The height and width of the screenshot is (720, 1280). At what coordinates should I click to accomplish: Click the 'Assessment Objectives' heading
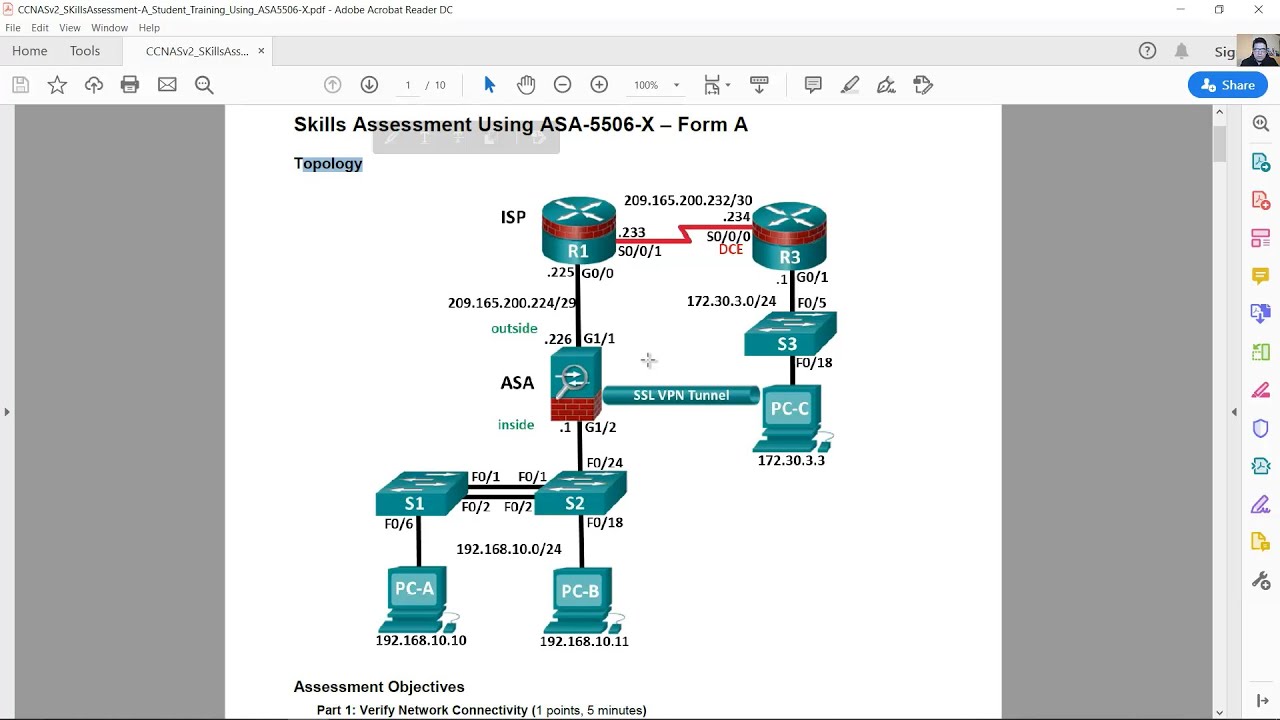(379, 687)
